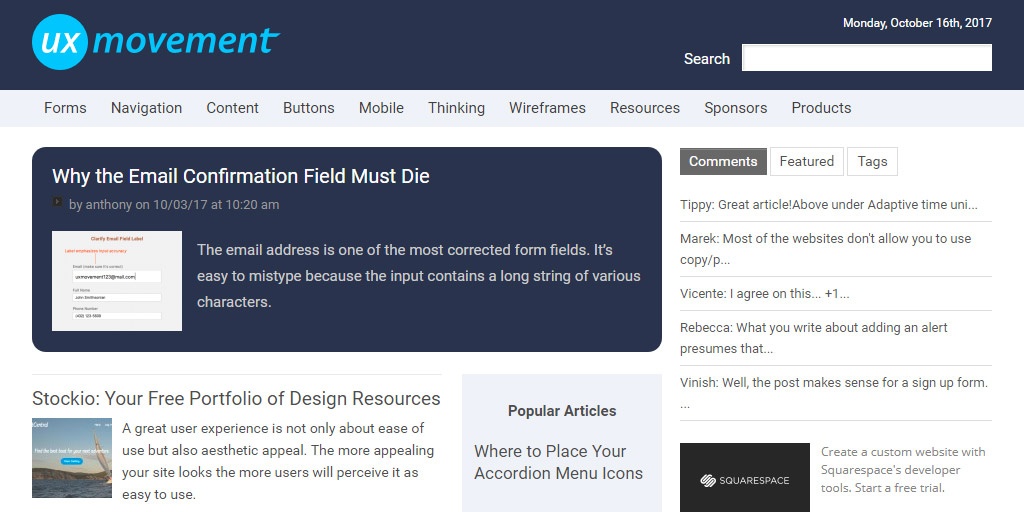Open the Stockio Design Resources article
The height and width of the screenshot is (512, 1024).
click(236, 398)
